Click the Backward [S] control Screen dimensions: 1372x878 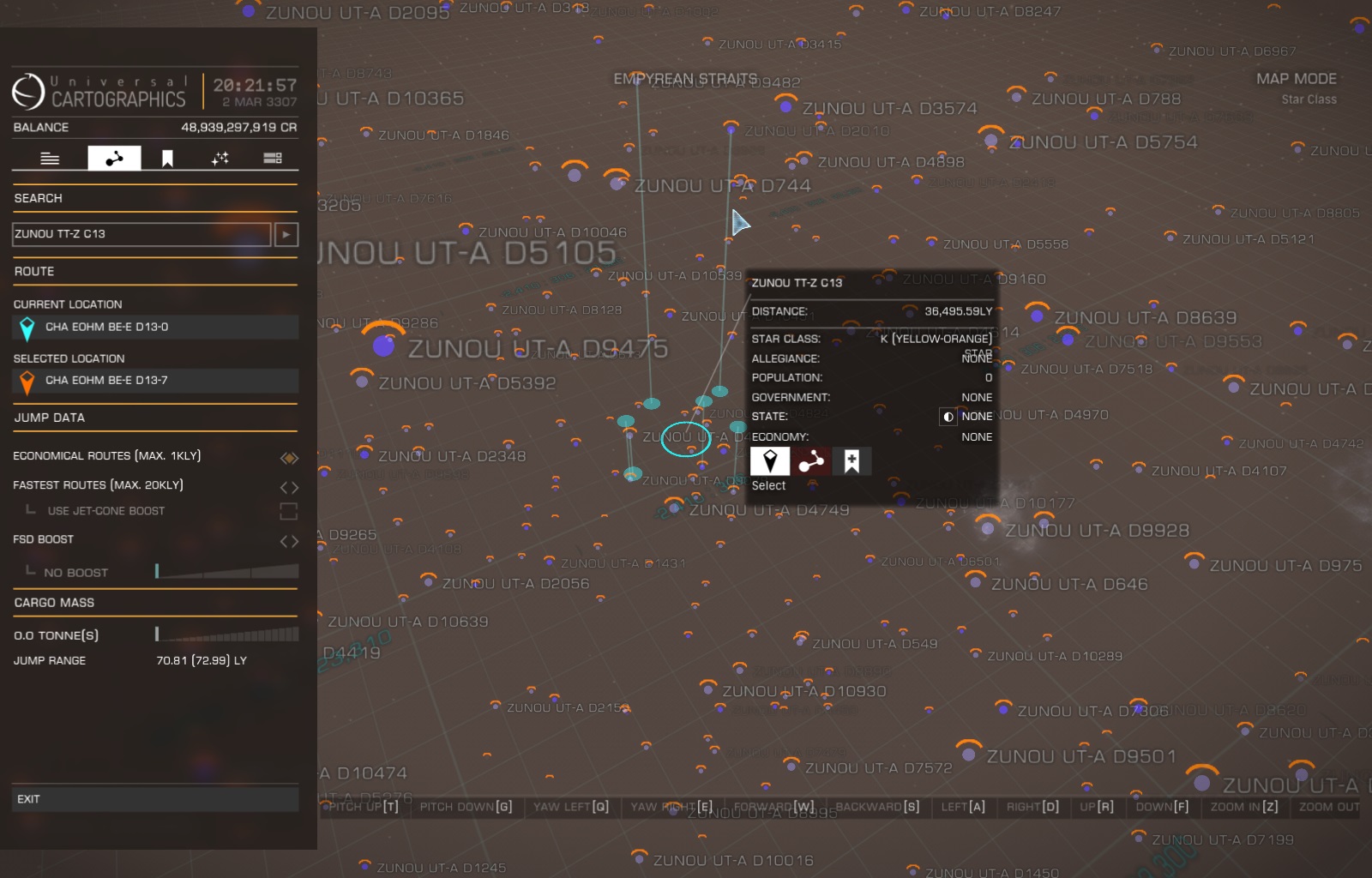[877, 807]
